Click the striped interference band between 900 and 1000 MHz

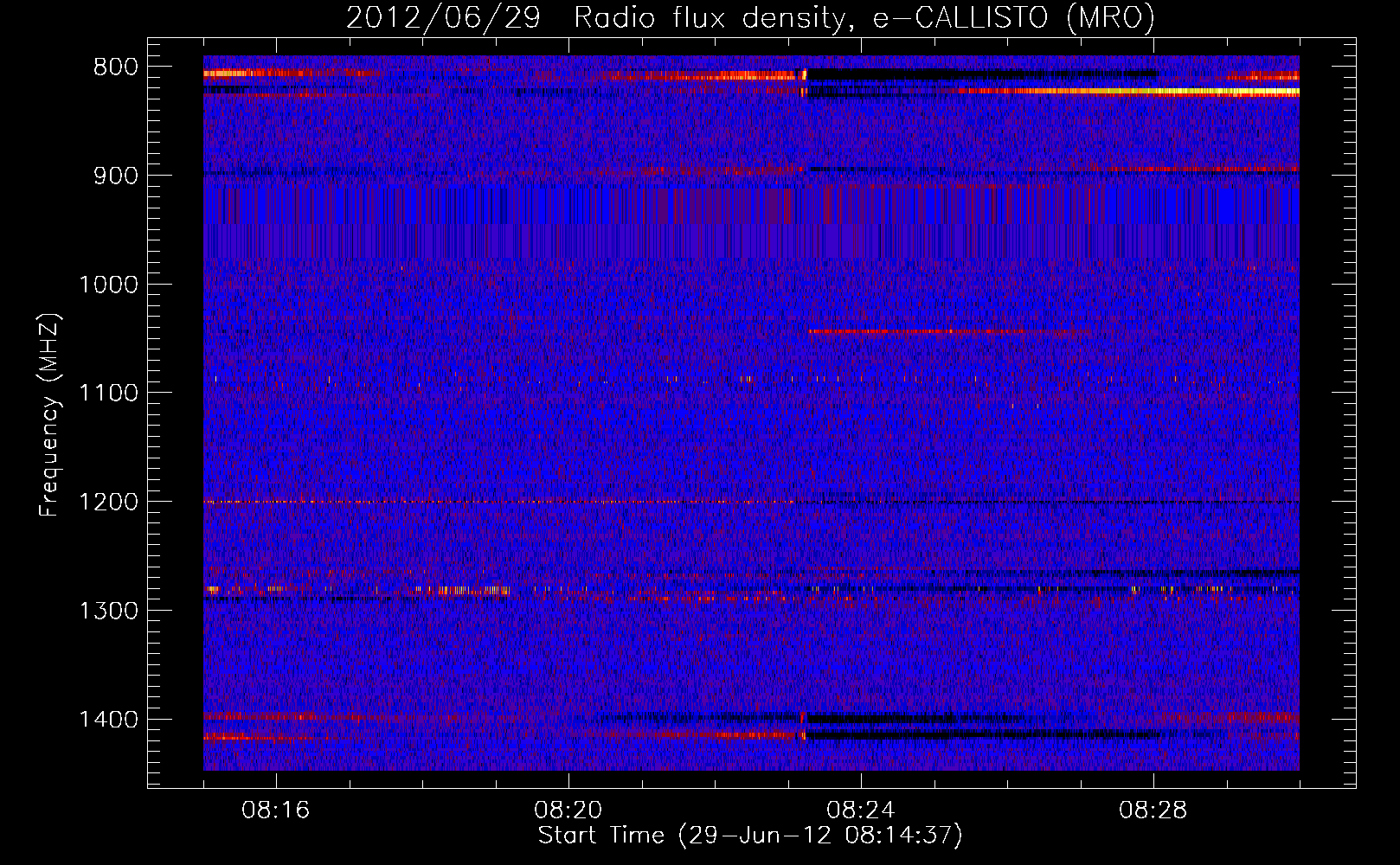click(751, 222)
